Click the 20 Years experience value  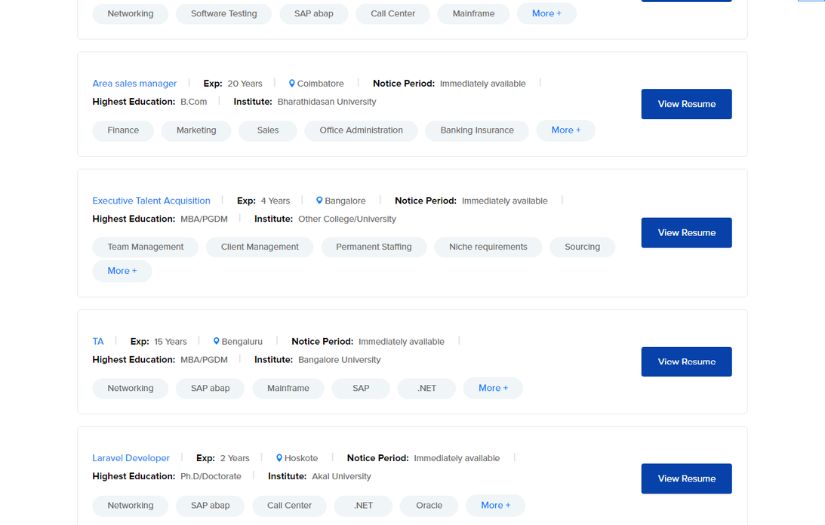(x=245, y=84)
